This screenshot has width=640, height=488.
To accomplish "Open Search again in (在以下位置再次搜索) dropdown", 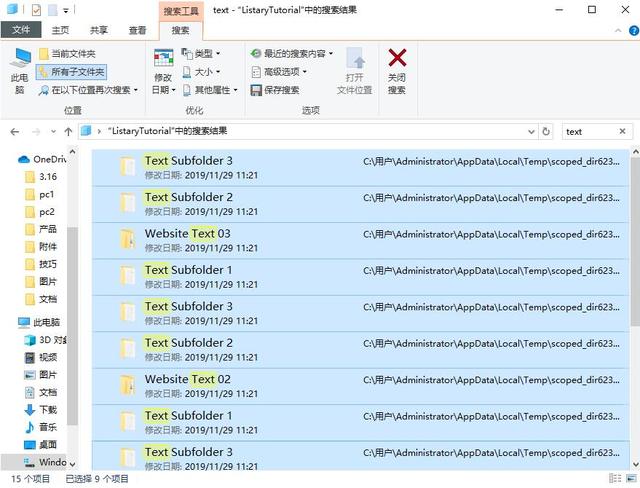I will 88,90.
